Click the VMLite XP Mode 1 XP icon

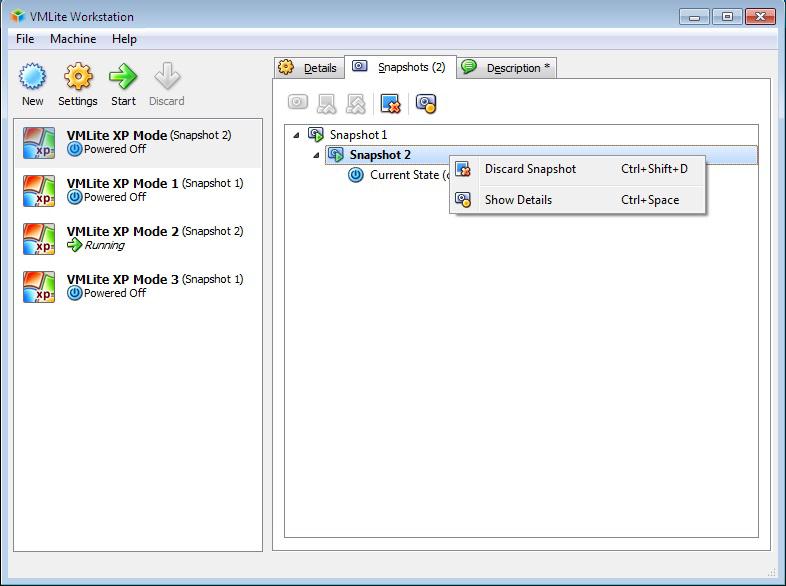[x=39, y=191]
